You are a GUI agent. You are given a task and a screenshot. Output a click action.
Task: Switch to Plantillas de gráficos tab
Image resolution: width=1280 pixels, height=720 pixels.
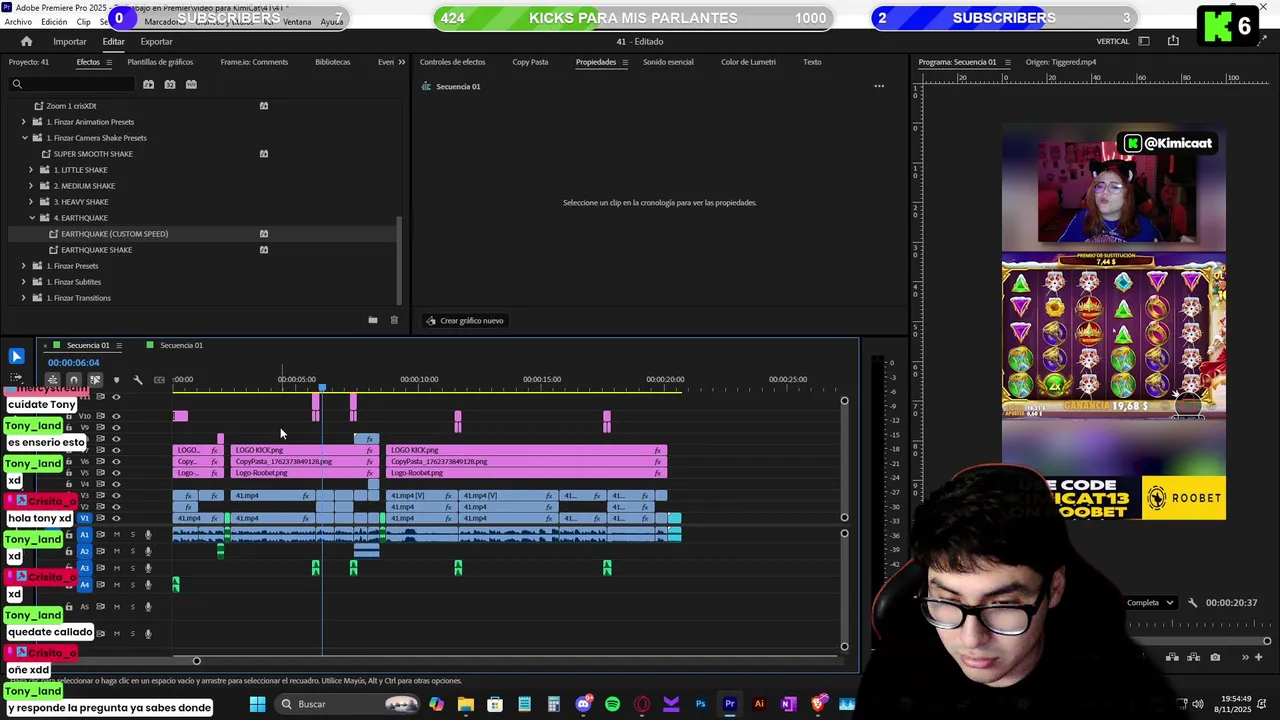[x=160, y=62]
